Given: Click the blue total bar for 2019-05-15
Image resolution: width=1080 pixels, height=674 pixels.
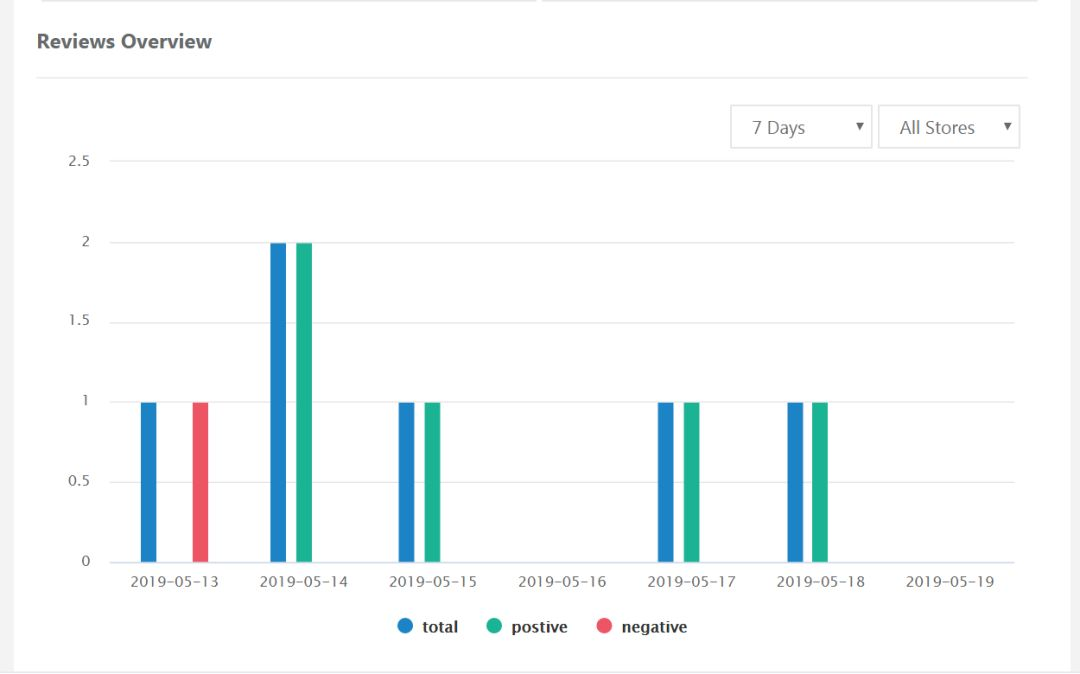Looking at the screenshot, I should coord(407,482).
